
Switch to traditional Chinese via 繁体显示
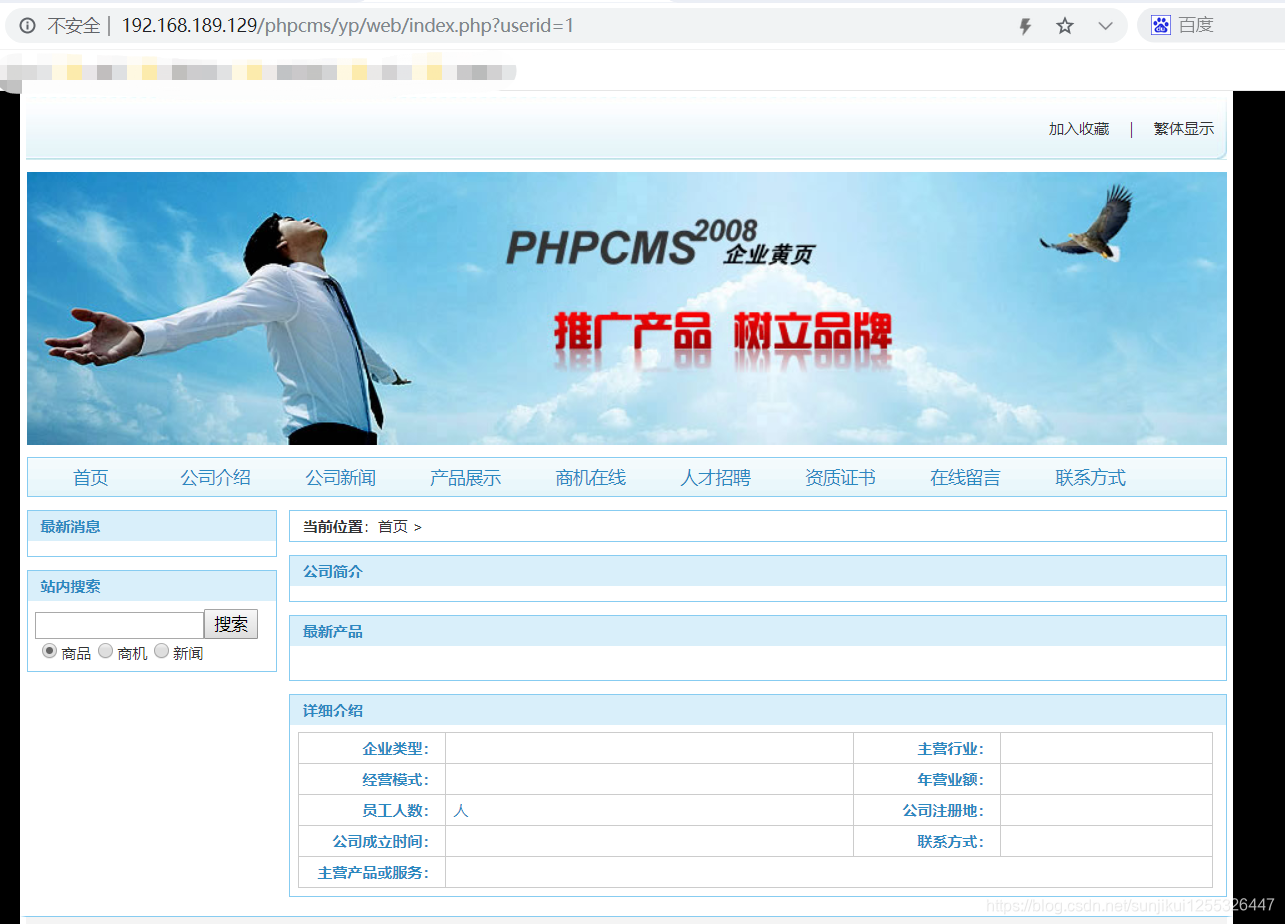pyautogui.click(x=1183, y=128)
